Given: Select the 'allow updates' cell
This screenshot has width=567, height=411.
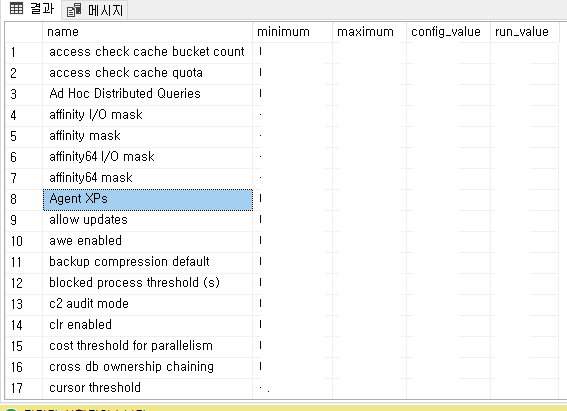Looking at the screenshot, I should pyautogui.click(x=148, y=220).
